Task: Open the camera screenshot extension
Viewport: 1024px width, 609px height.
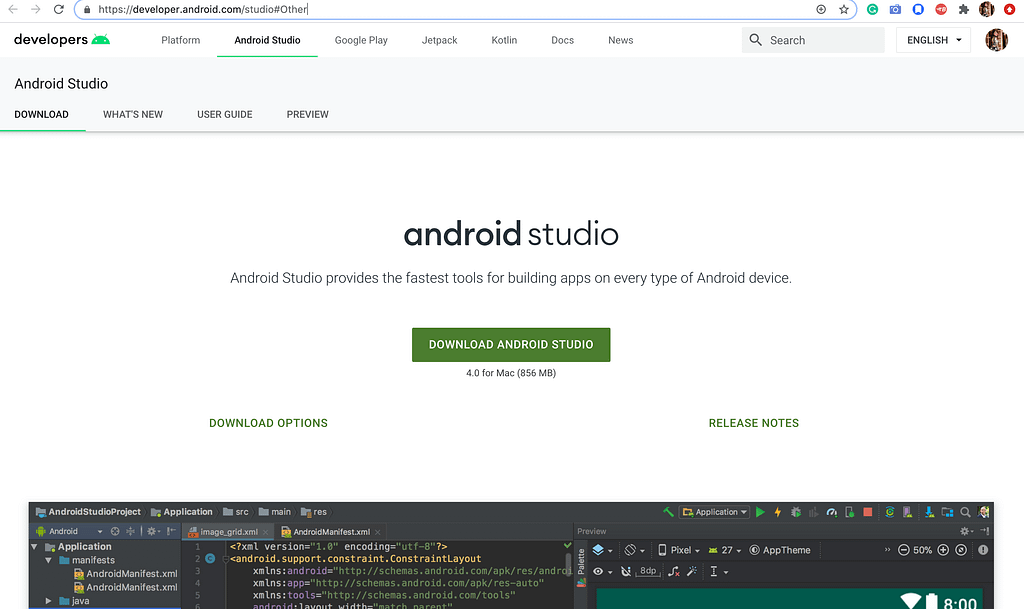Action: coord(895,9)
